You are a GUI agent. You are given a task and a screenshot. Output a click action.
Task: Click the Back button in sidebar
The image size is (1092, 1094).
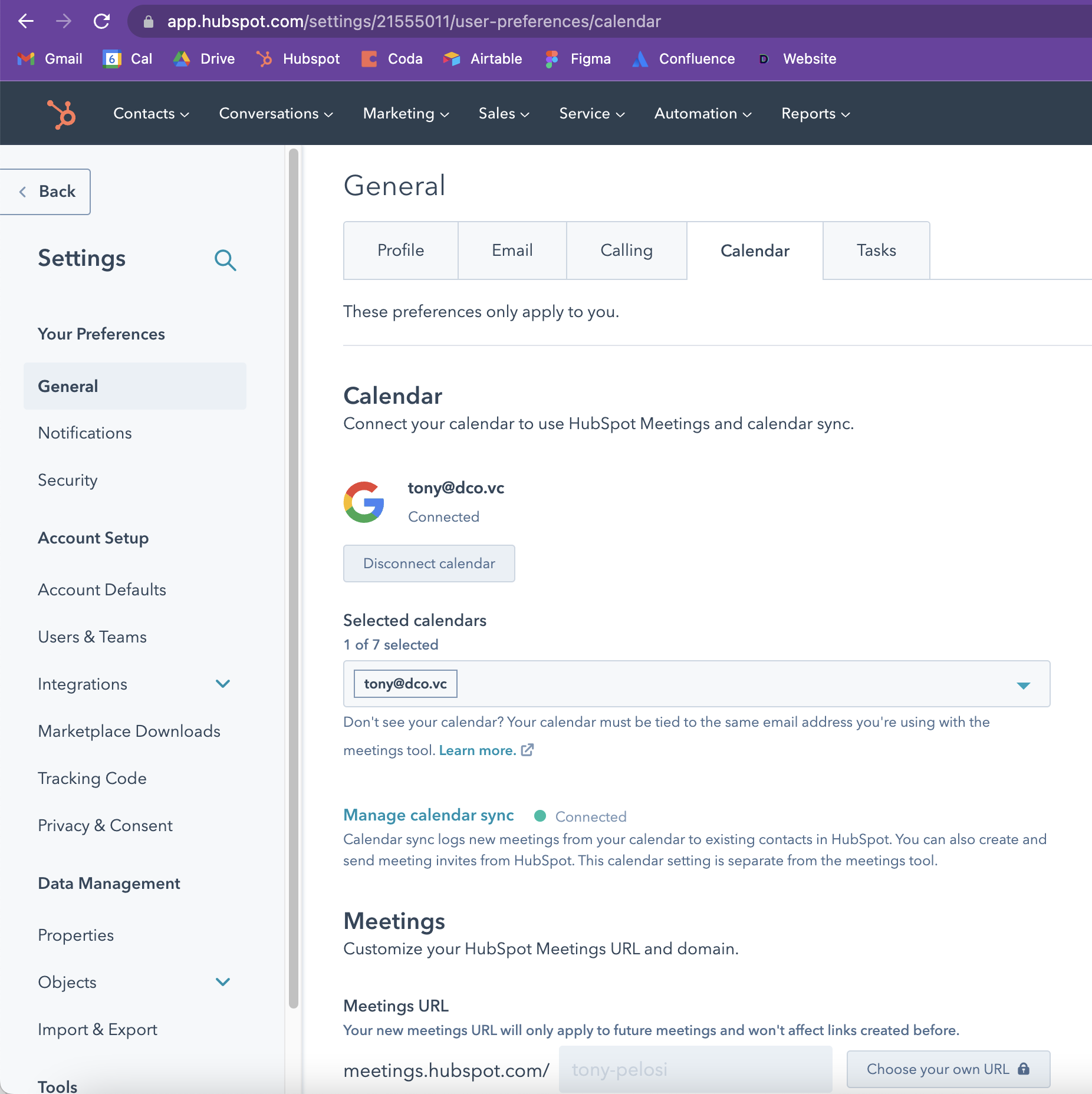tap(45, 192)
